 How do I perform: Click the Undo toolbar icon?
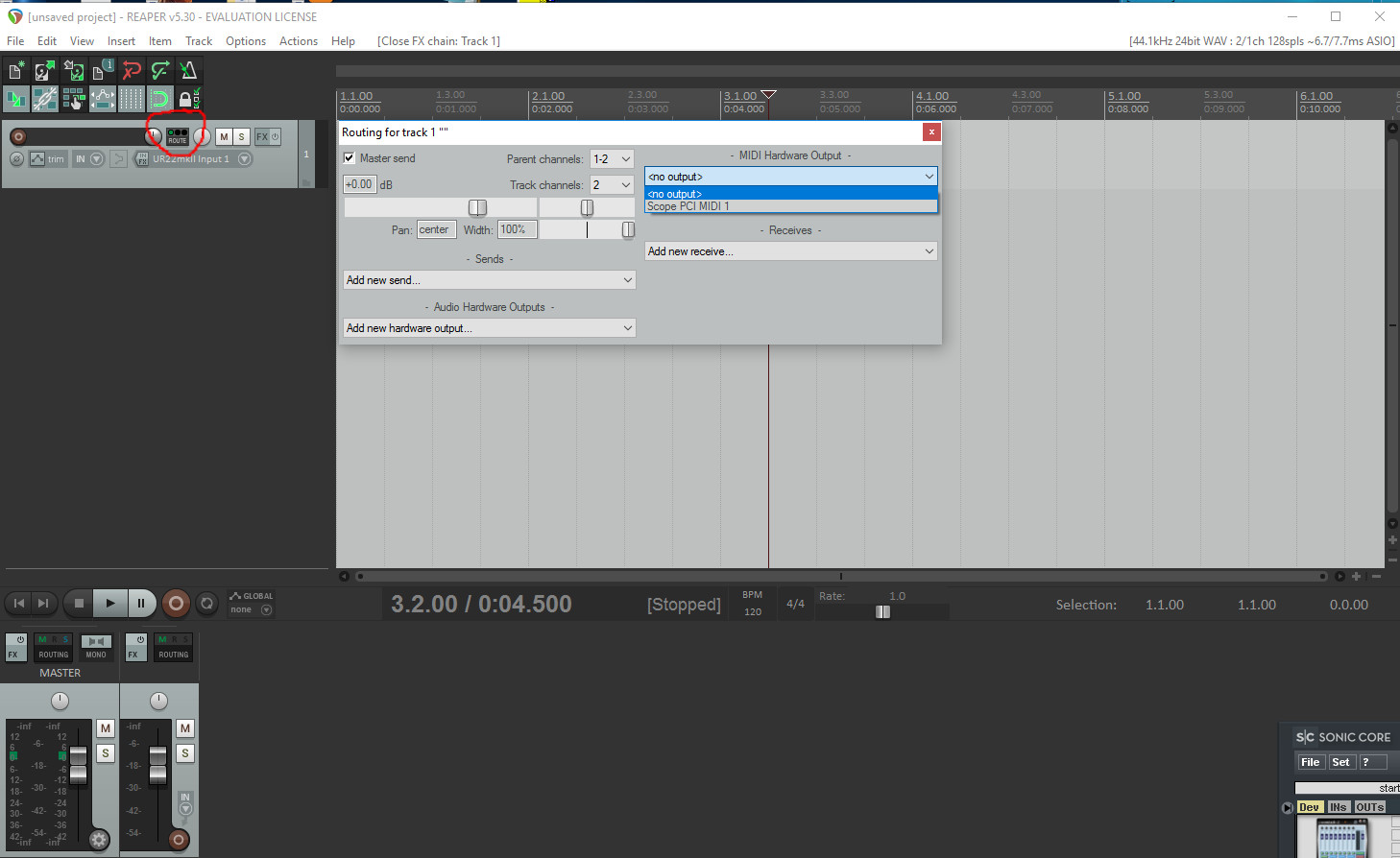pyautogui.click(x=132, y=70)
